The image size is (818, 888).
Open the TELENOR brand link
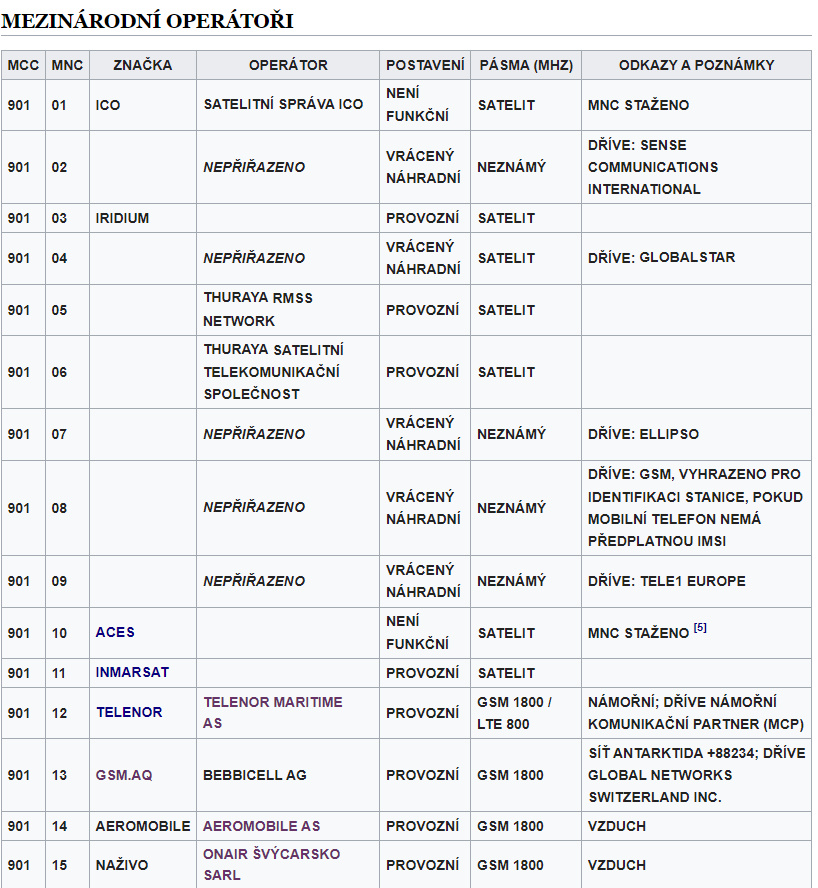pyautogui.click(x=129, y=713)
